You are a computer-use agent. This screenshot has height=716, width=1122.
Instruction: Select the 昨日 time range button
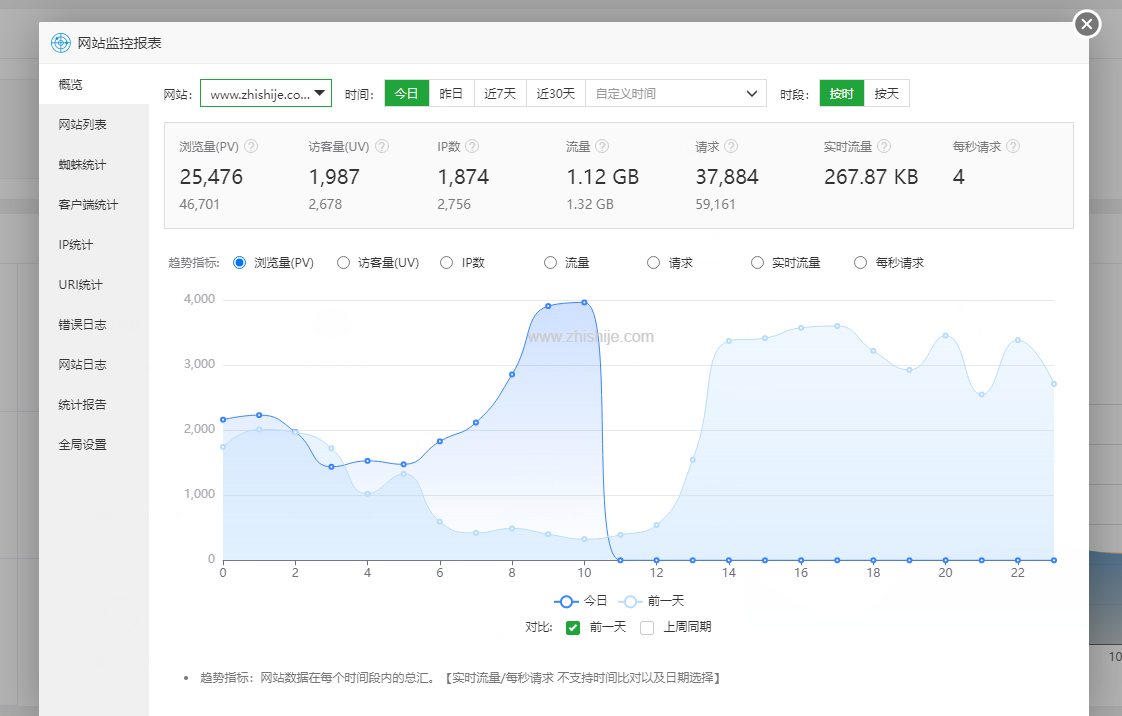point(451,93)
